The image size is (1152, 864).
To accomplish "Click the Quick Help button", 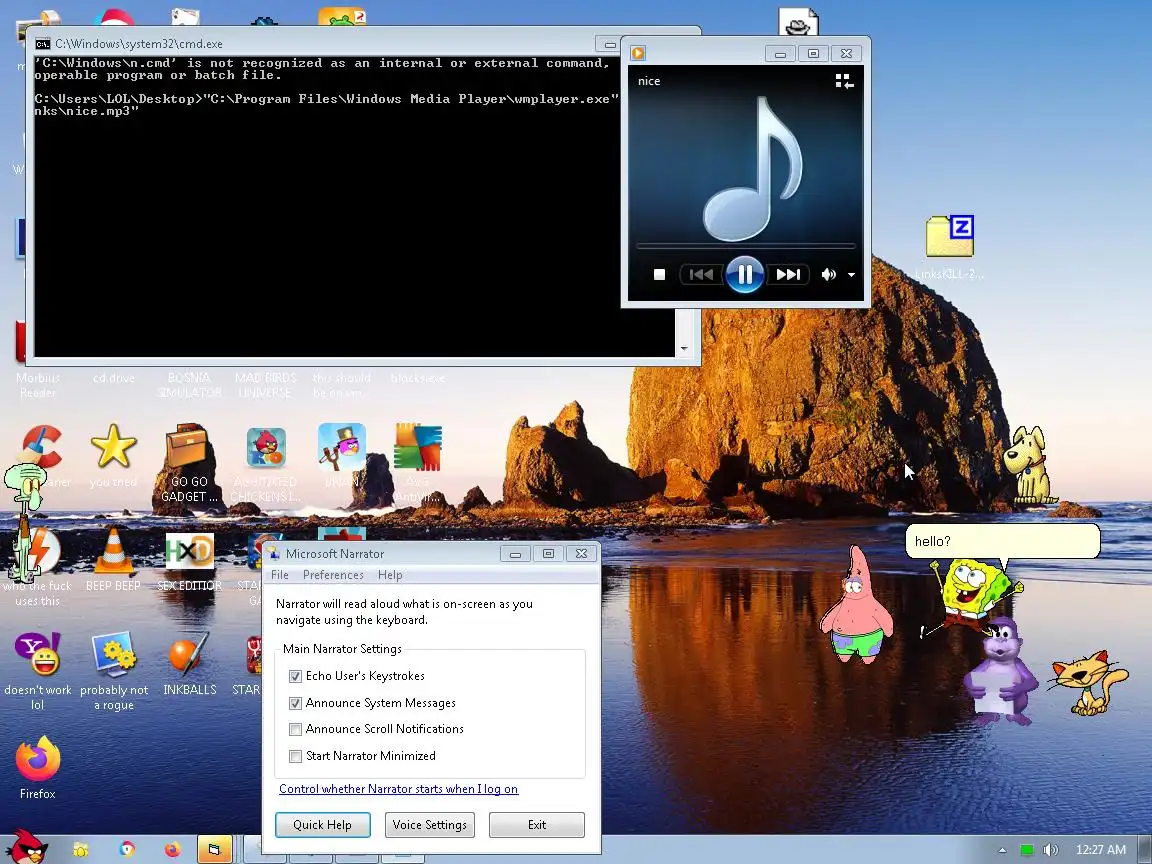I will 323,824.
